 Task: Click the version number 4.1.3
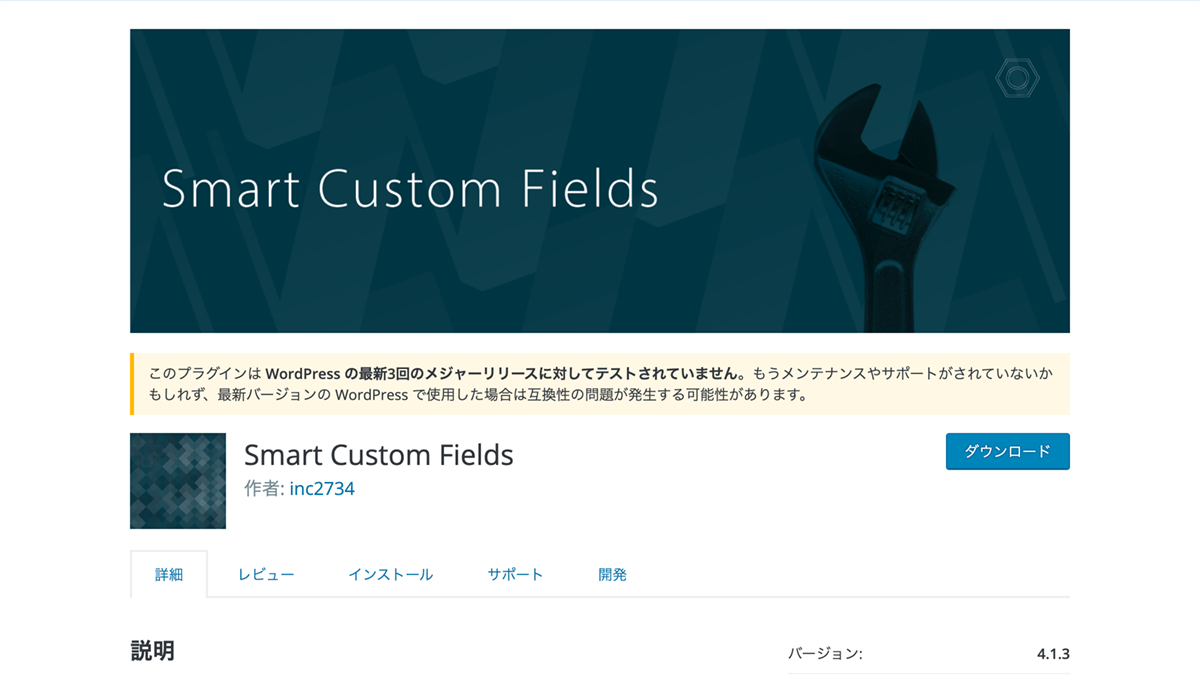pyautogui.click(x=1053, y=654)
